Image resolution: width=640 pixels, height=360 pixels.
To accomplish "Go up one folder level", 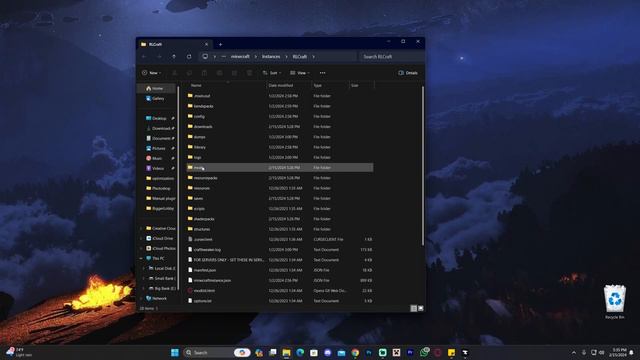I will (x=174, y=57).
